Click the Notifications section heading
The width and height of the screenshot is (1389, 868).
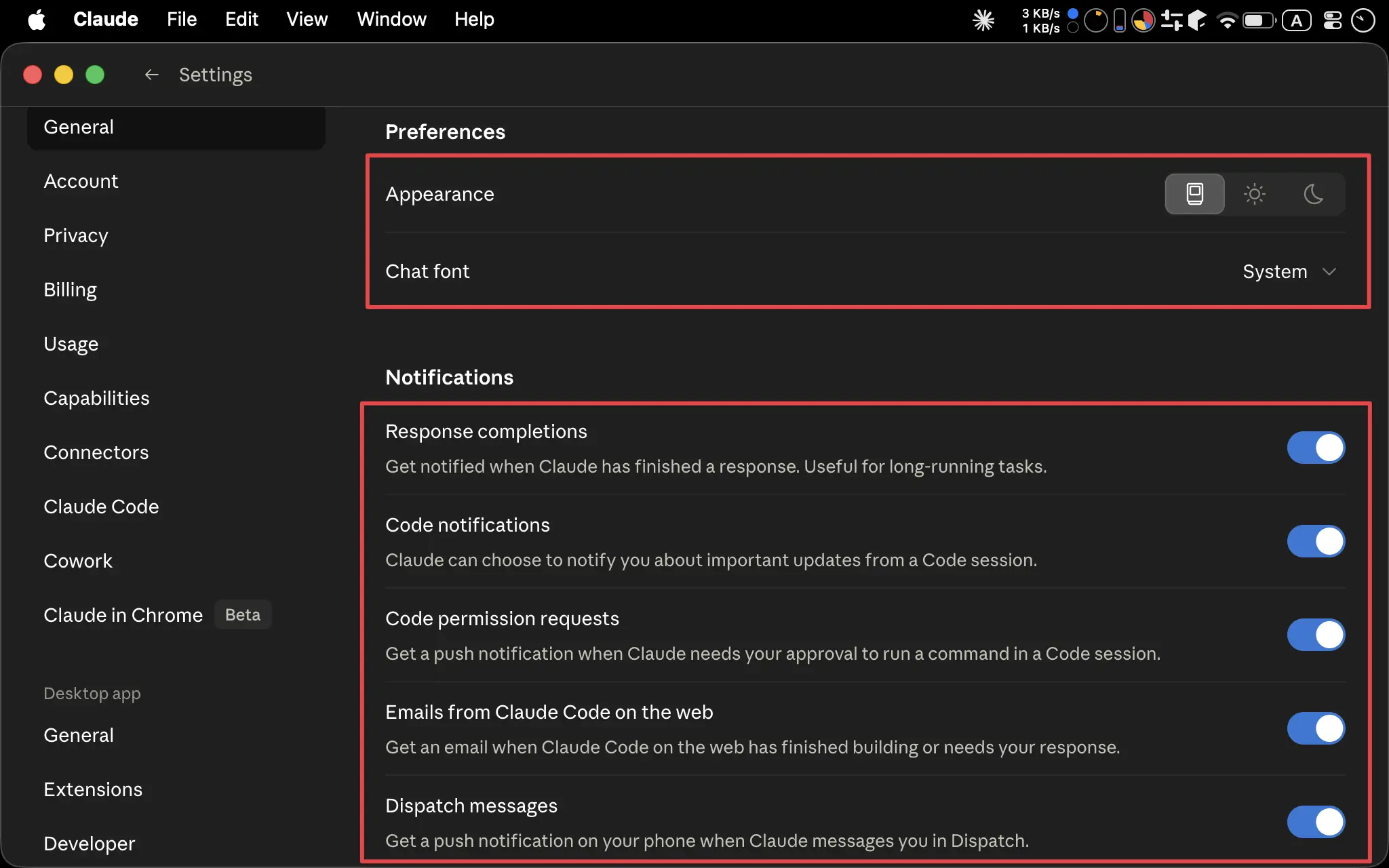pos(449,377)
